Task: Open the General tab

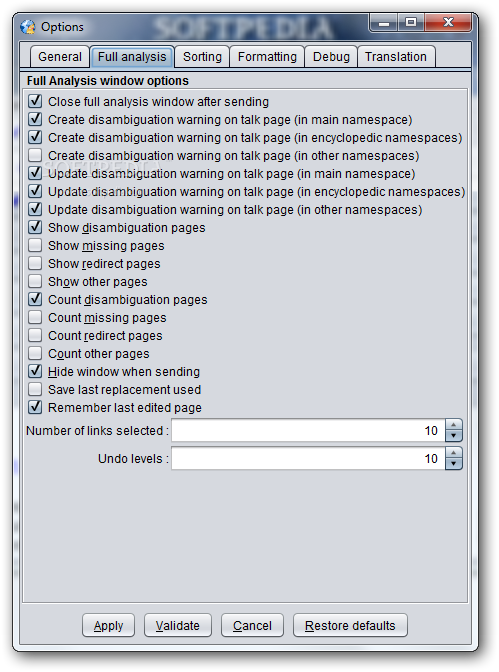Action: (60, 57)
